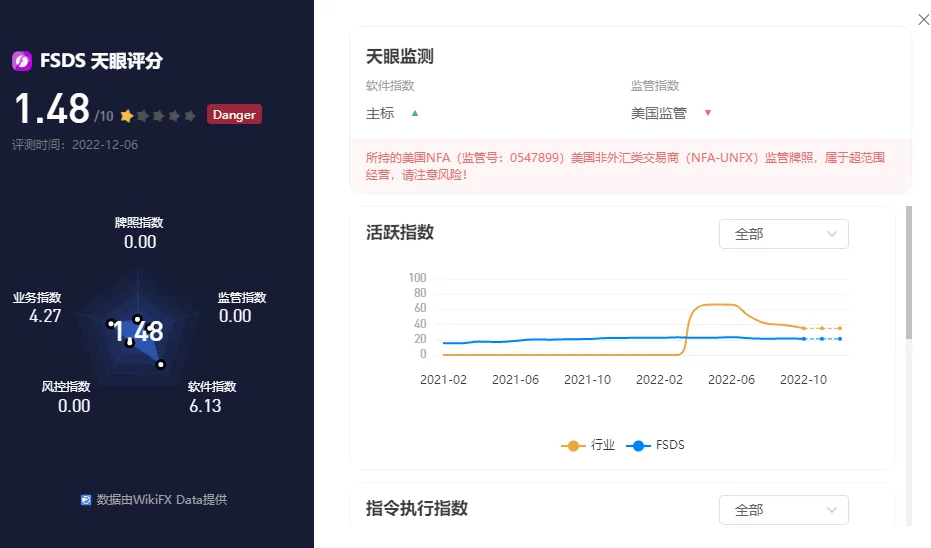931x548 pixels.
Task: Click the 2022-06 axis label on chart
Action: 731,380
